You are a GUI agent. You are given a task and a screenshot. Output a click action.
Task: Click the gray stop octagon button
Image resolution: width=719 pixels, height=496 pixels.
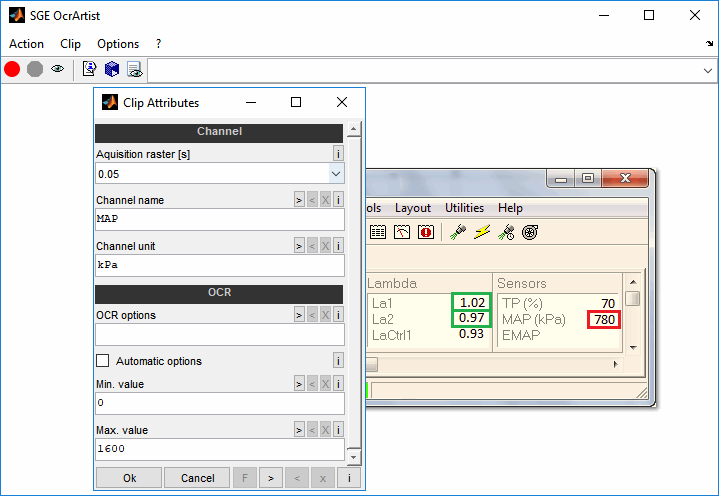tap(35, 69)
